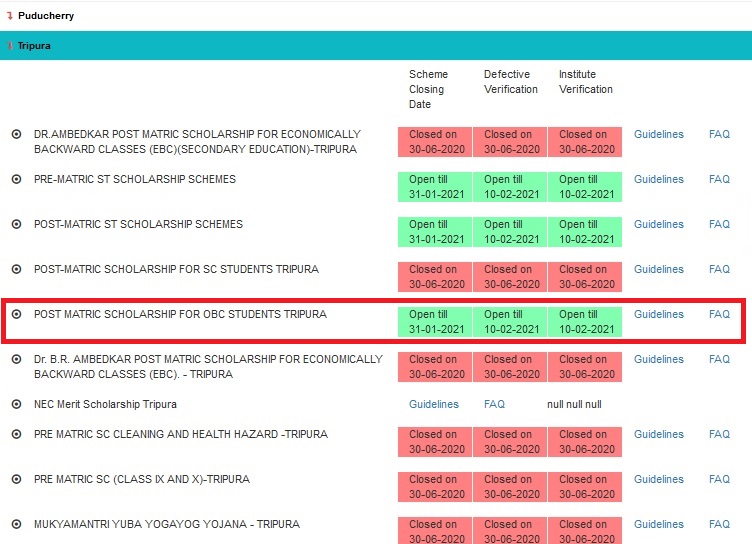Select the Post-Matric ST Scholarship Schemes title
Image resolution: width=752 pixels, height=544 pixels.
[x=138, y=225]
